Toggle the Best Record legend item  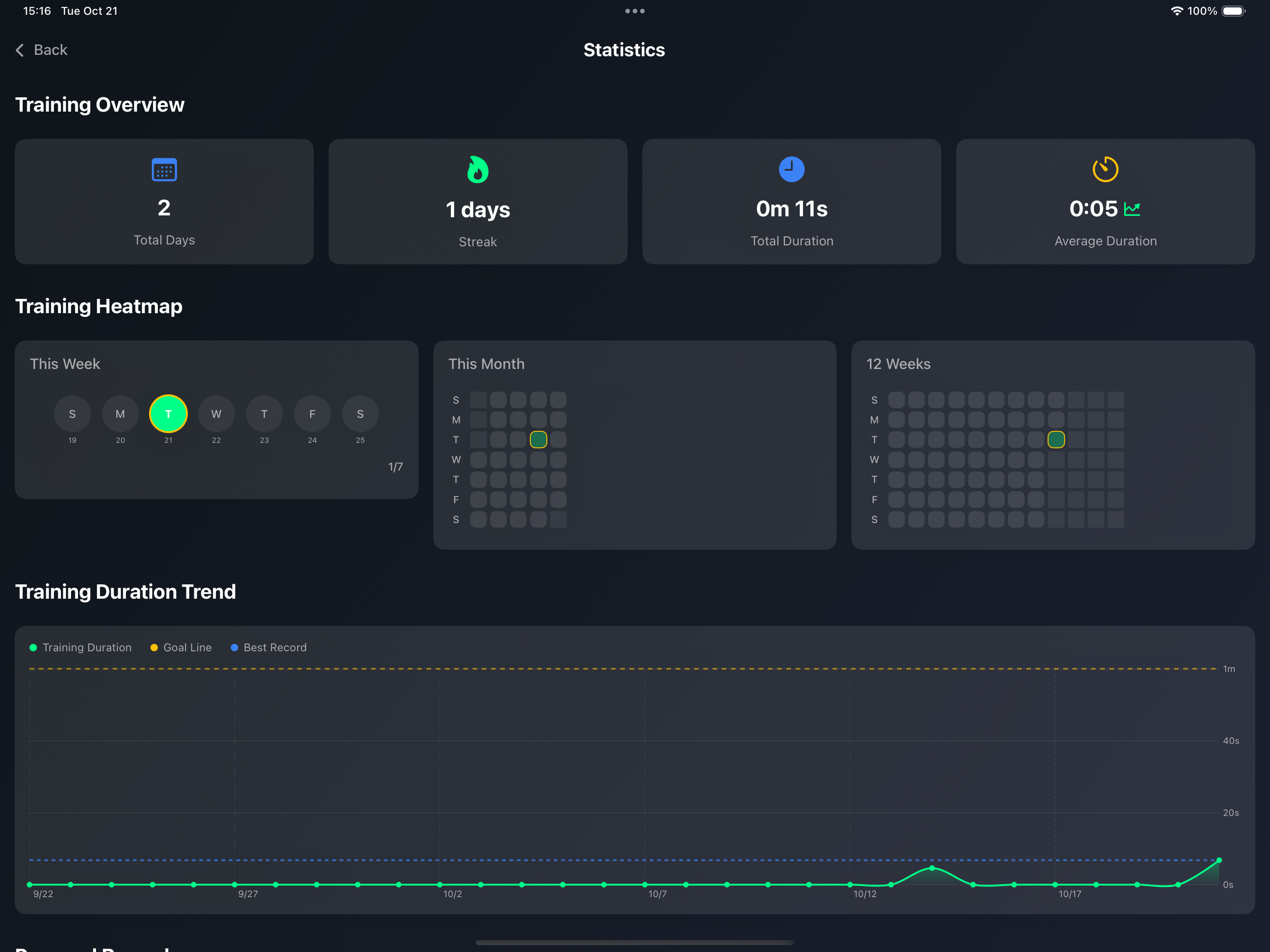click(x=269, y=647)
